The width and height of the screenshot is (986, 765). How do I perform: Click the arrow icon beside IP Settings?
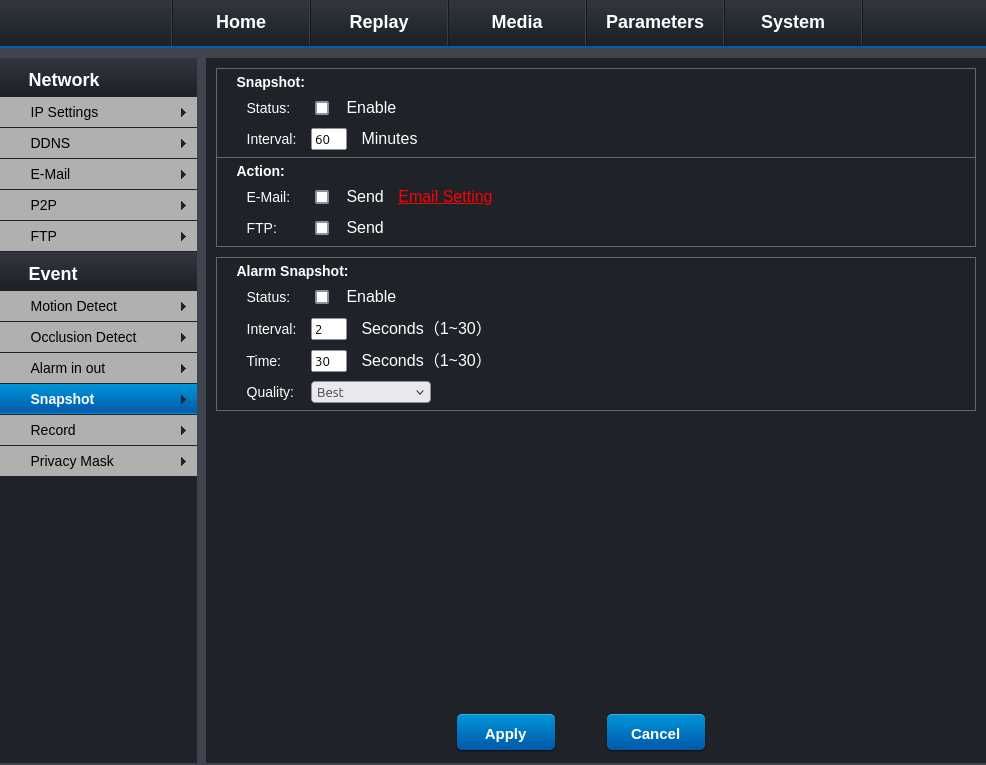coord(183,113)
